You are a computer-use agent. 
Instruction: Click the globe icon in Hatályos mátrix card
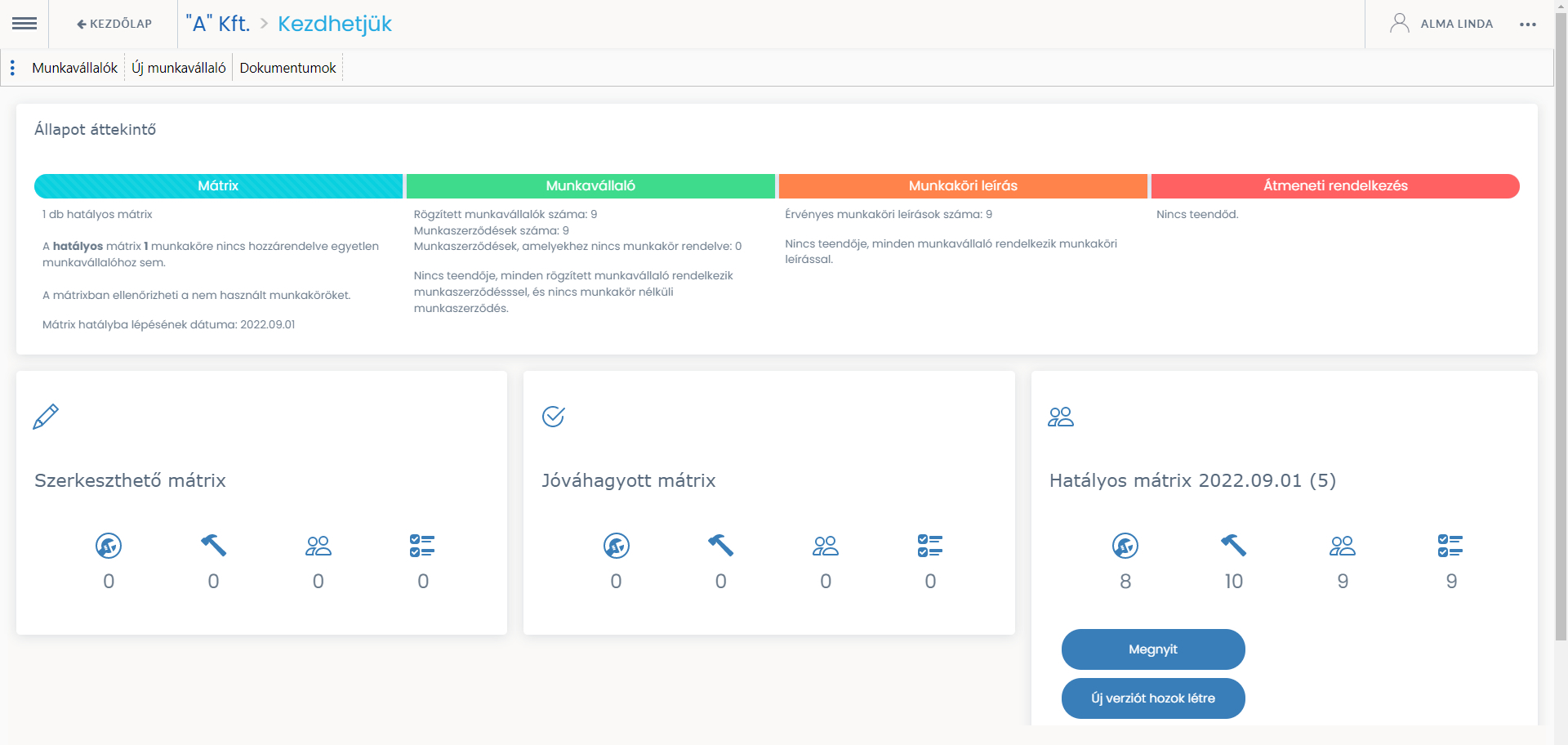[x=1125, y=545]
